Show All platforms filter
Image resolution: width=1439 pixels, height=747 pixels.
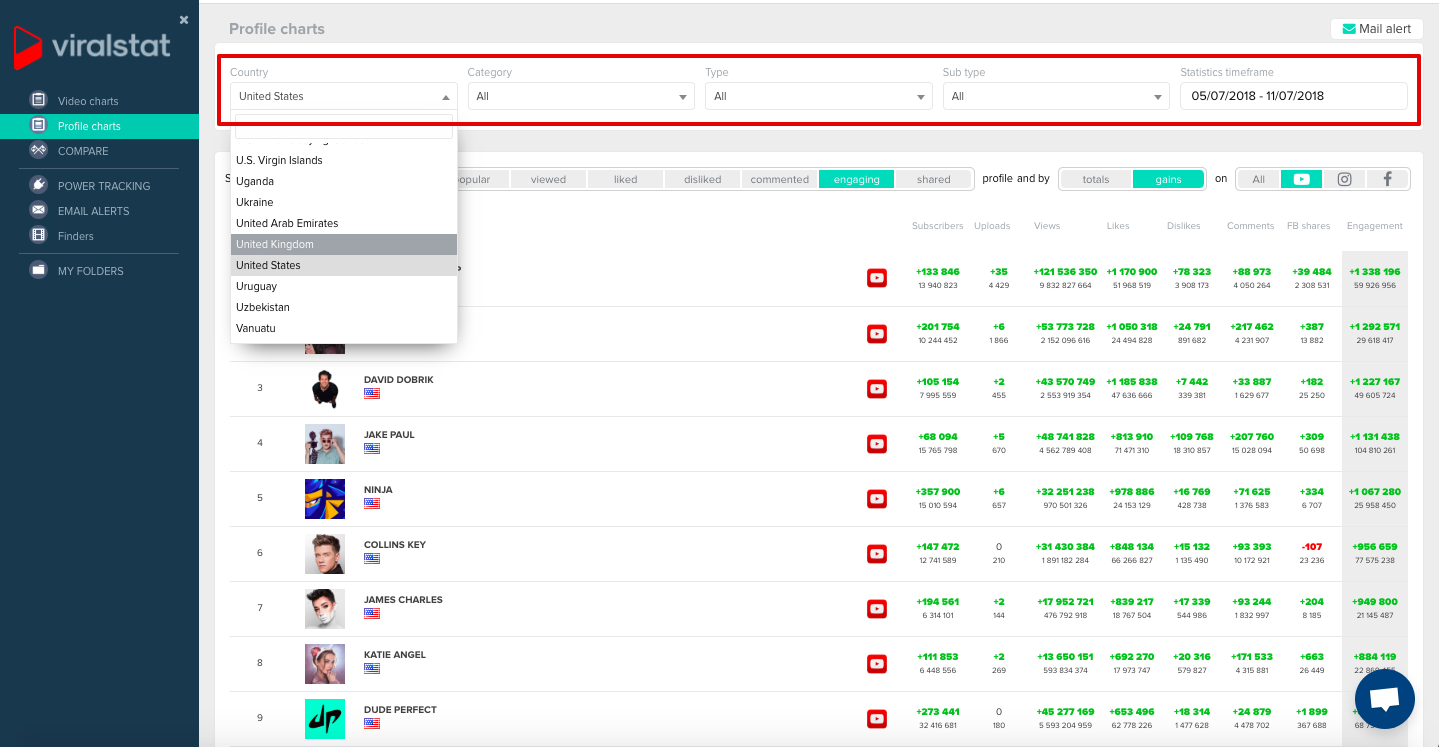pos(1258,179)
